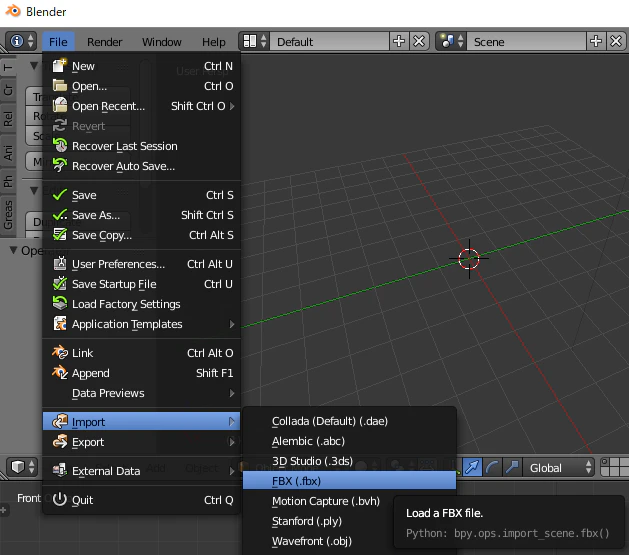
Task: Delete the Default screen layout
Action: pos(419,41)
